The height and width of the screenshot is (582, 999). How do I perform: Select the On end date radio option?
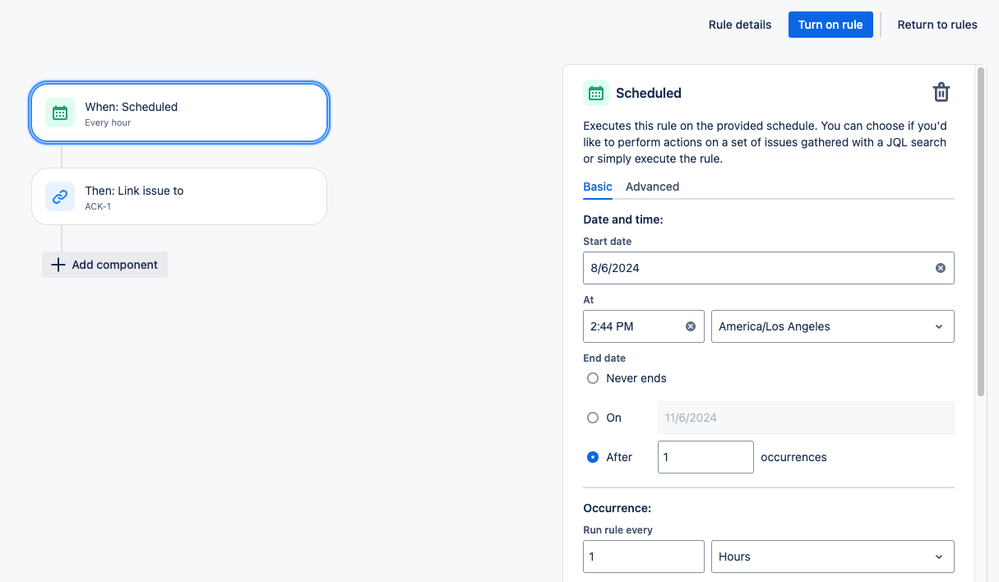pos(593,418)
